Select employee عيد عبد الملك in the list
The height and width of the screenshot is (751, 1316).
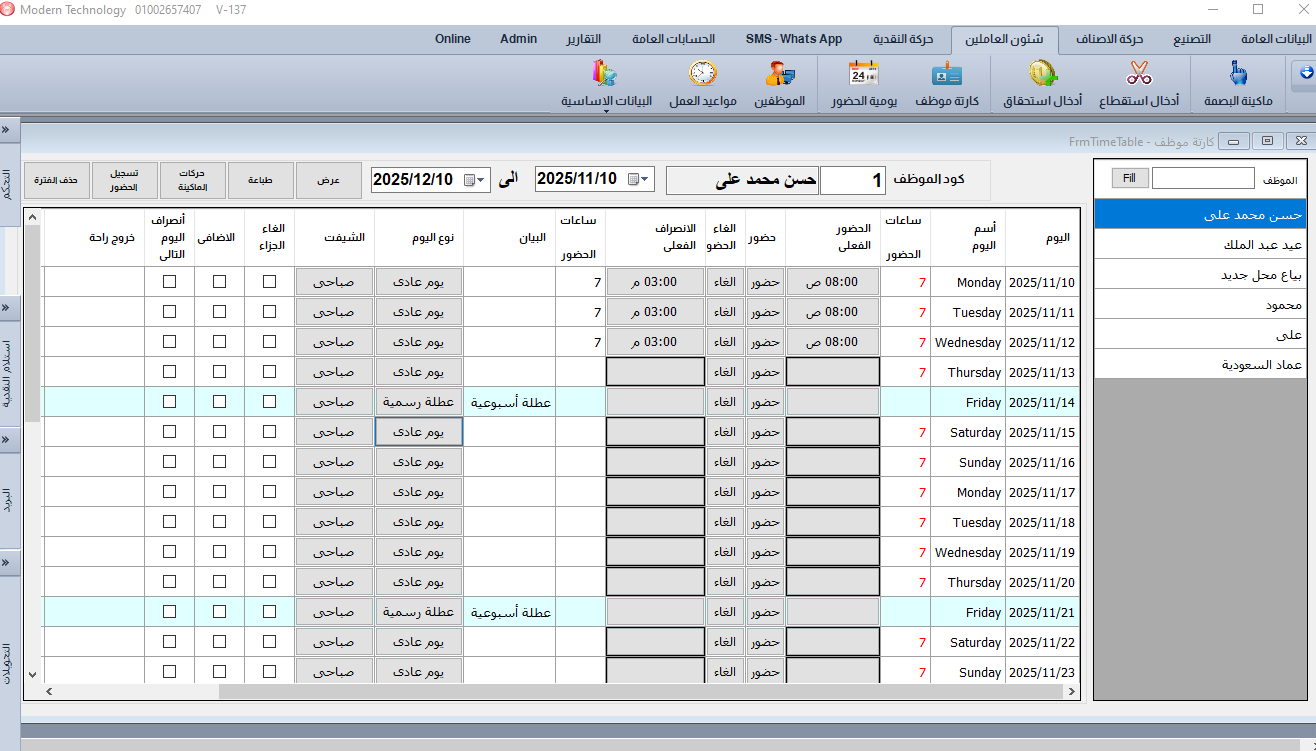(x=1200, y=245)
